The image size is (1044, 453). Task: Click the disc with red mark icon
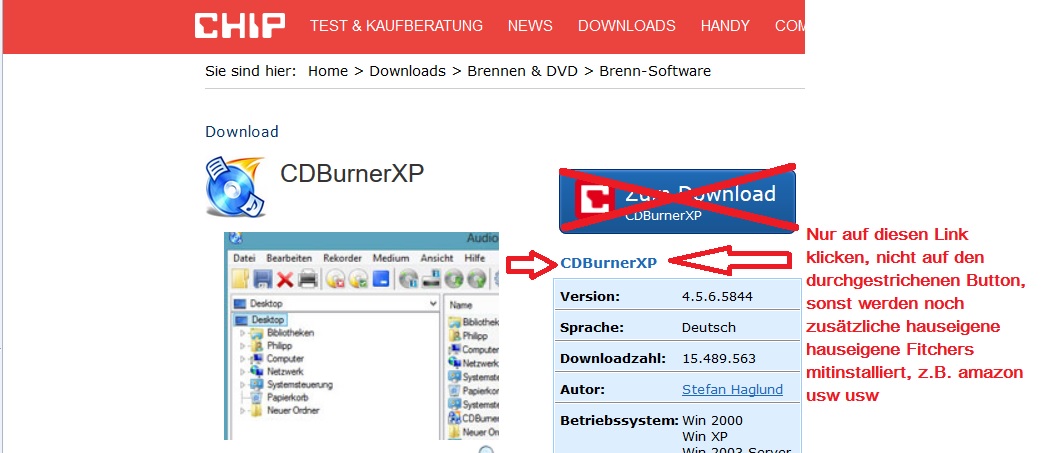click(x=336, y=279)
